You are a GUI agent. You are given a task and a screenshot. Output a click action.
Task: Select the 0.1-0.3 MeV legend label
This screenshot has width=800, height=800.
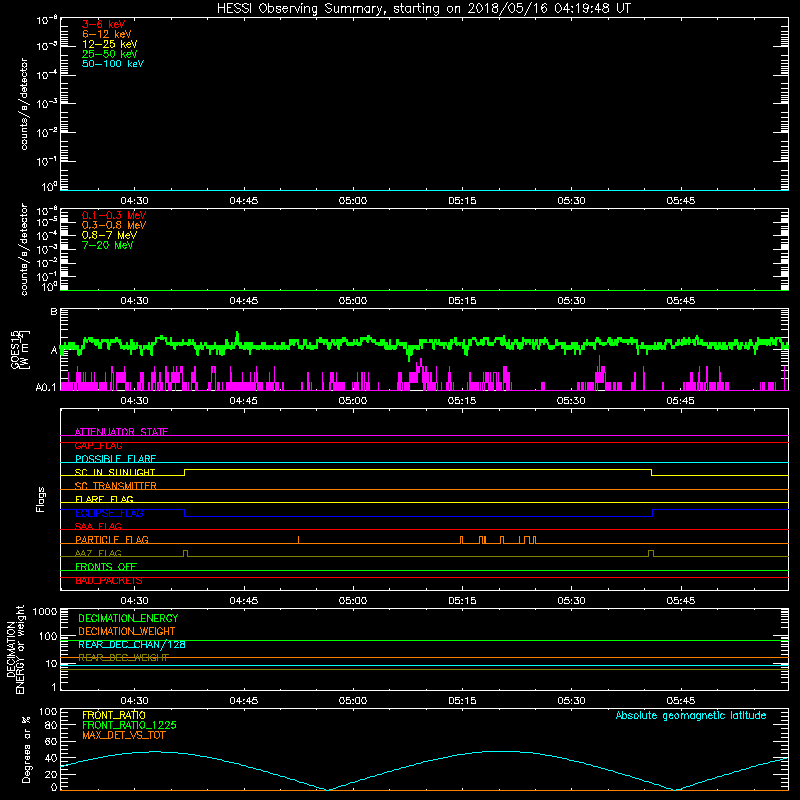coord(114,215)
